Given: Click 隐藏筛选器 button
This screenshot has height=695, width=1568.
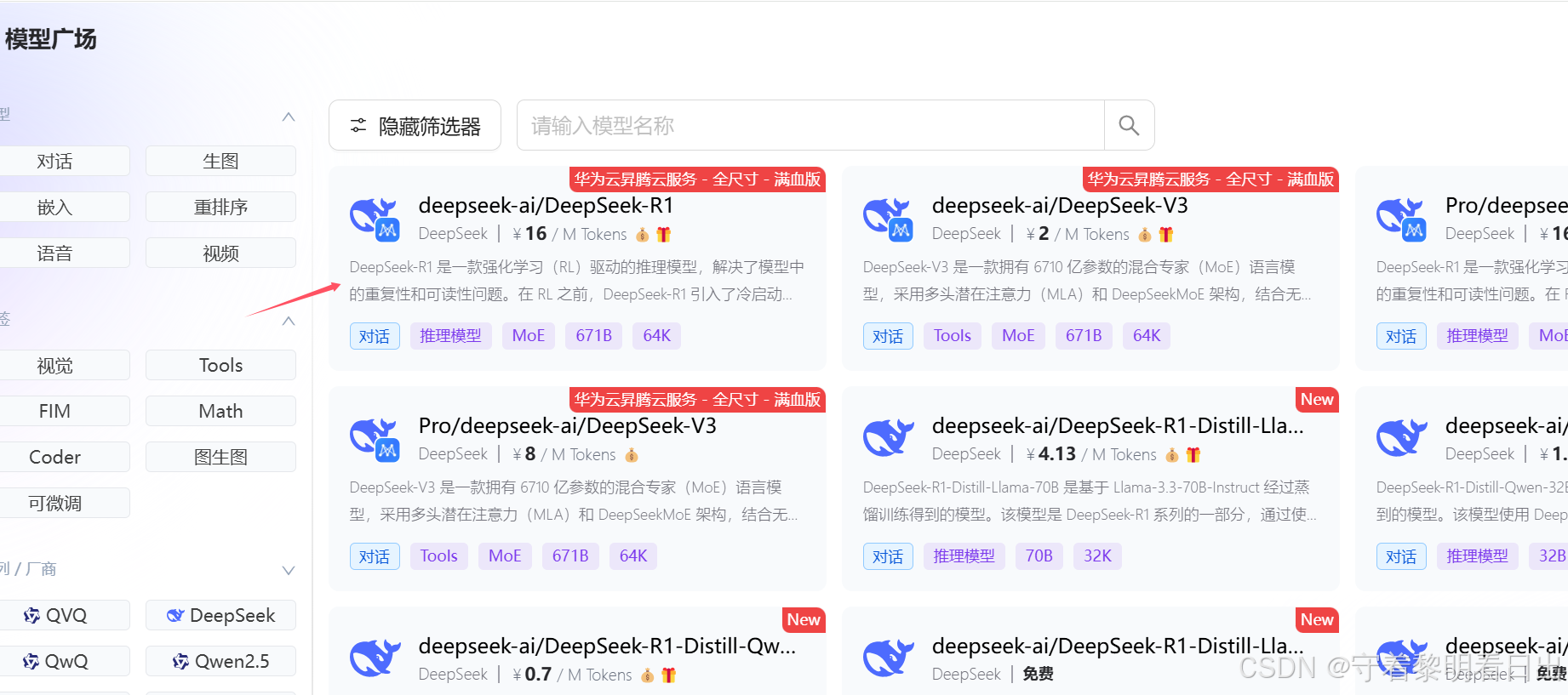Looking at the screenshot, I should pos(415,126).
